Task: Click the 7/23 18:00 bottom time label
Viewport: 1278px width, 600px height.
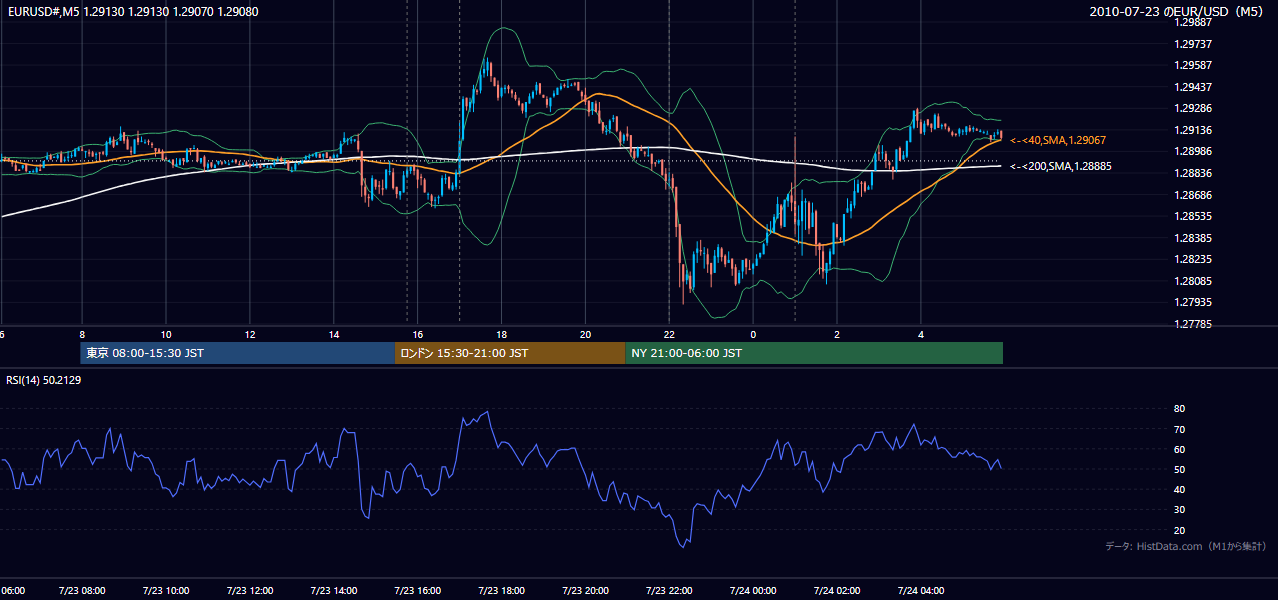Action: pyautogui.click(x=502, y=591)
